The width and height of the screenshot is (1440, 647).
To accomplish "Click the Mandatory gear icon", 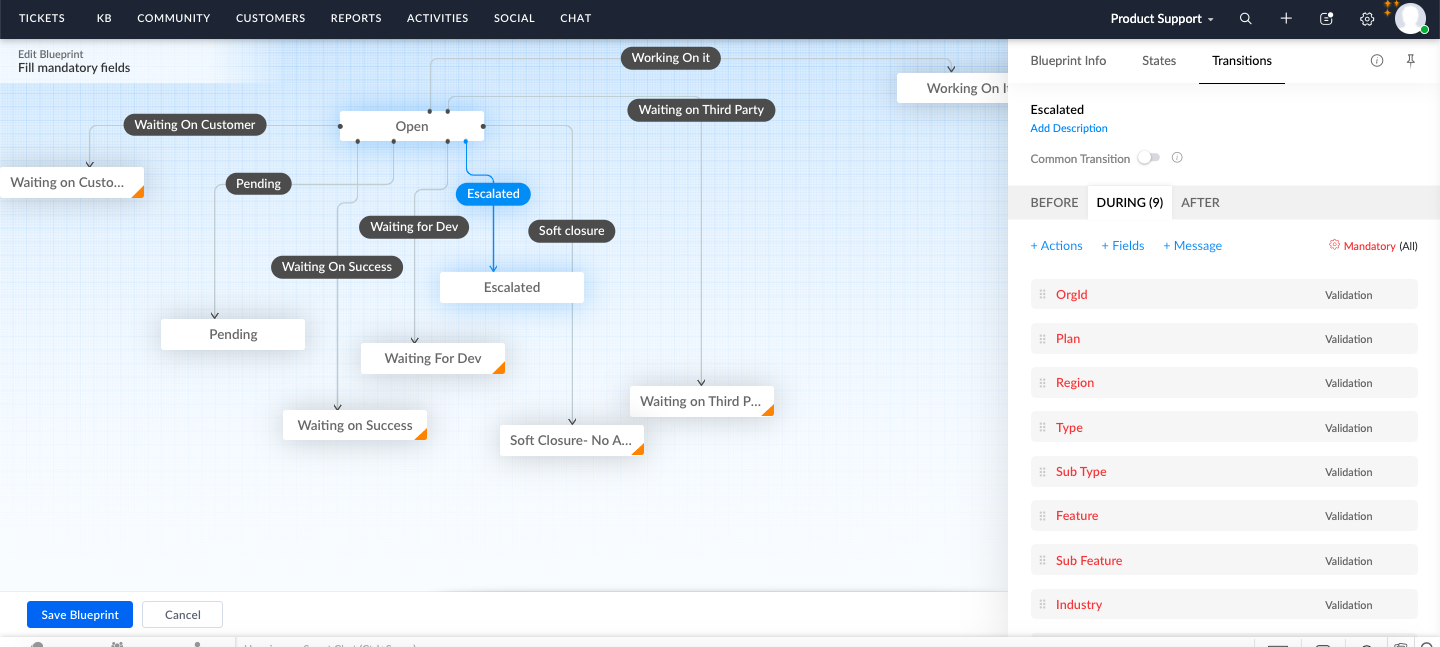I will click(1334, 245).
